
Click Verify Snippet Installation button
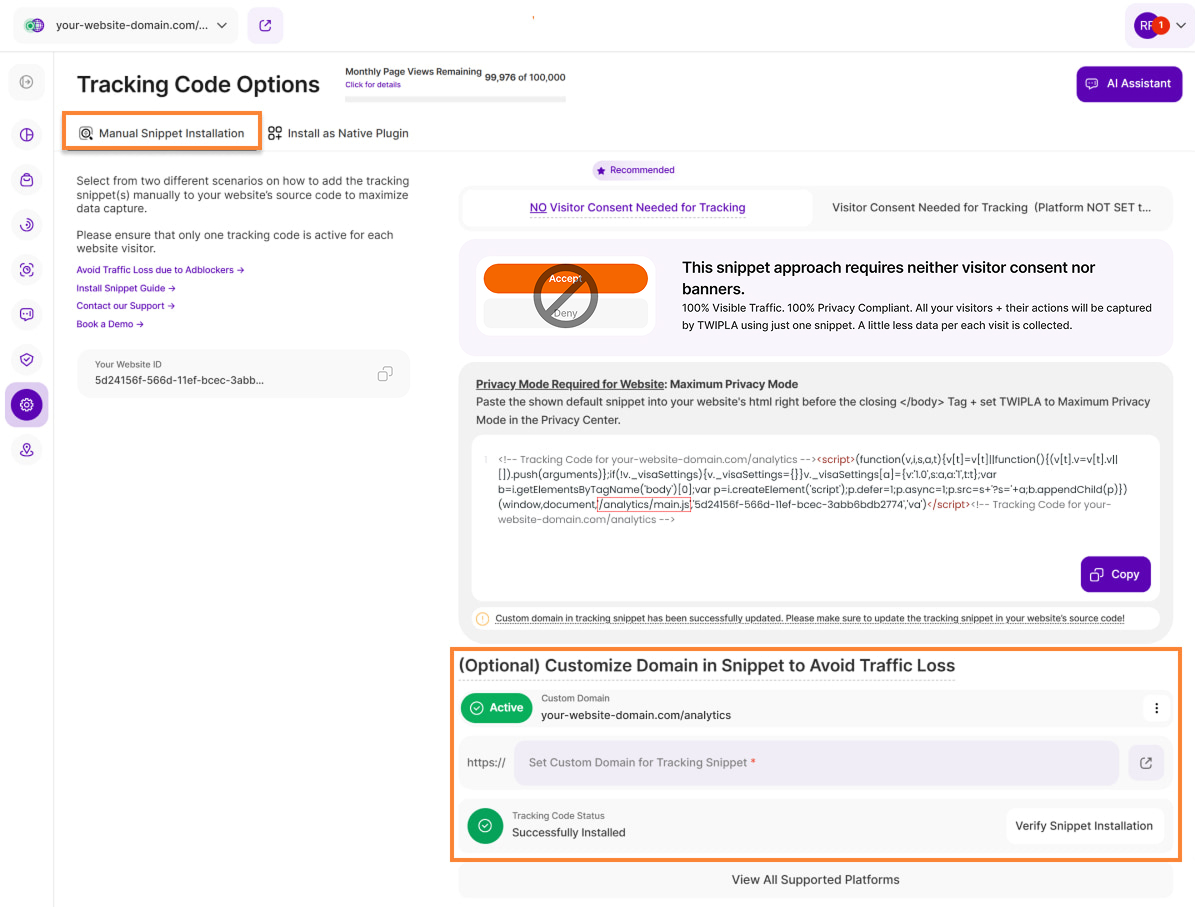point(1084,826)
